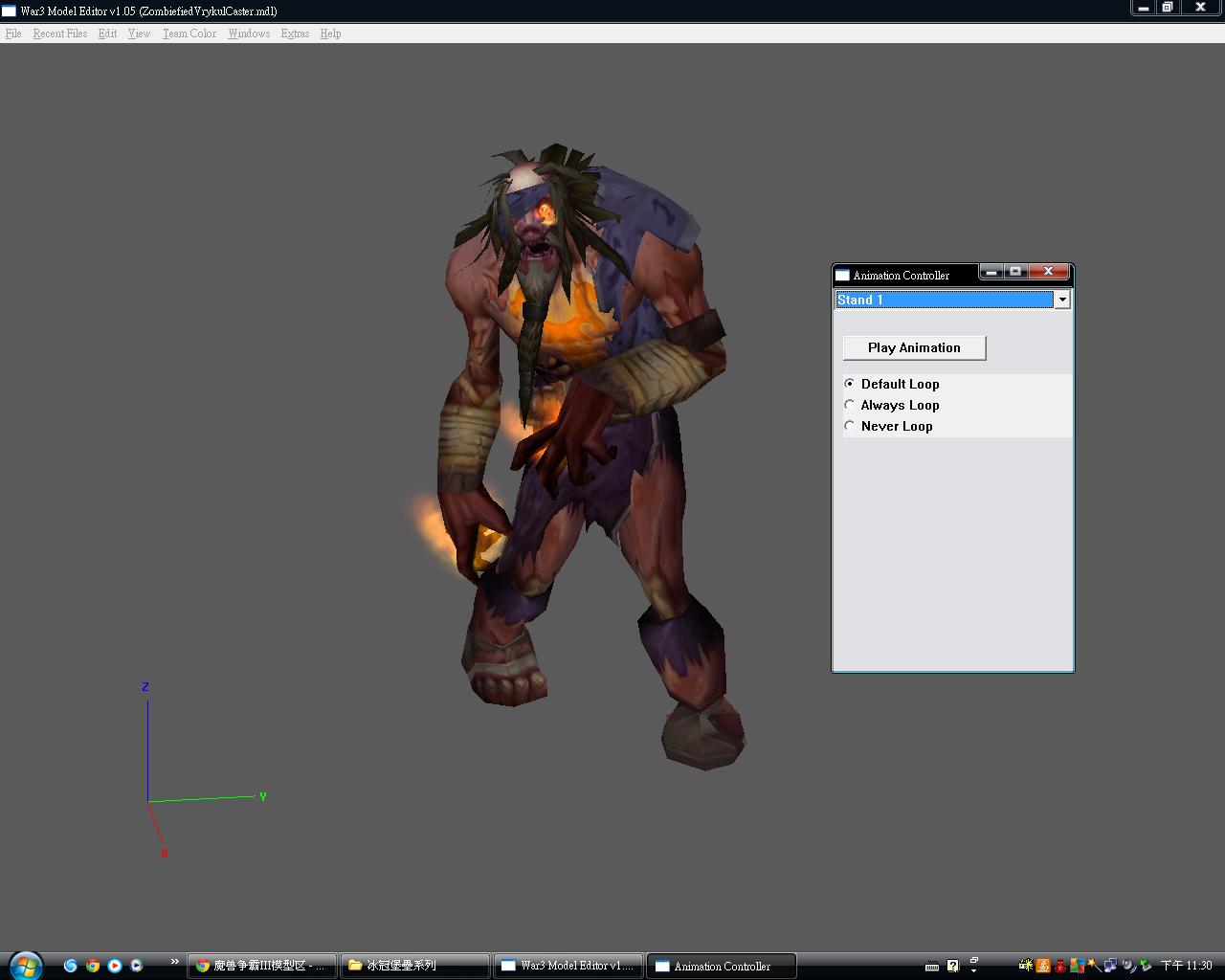1225x980 pixels.
Task: Choose the Always Loop radio option
Action: coord(891,405)
